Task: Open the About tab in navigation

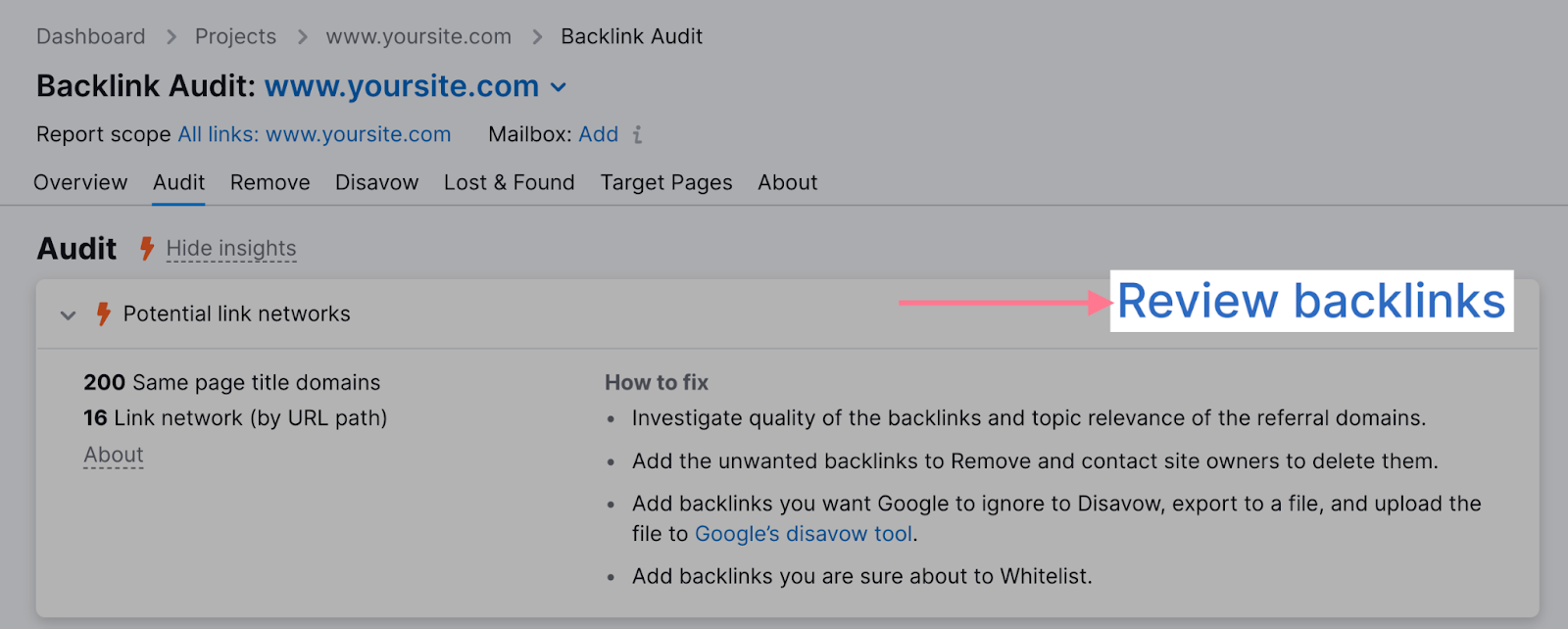Action: [x=787, y=183]
